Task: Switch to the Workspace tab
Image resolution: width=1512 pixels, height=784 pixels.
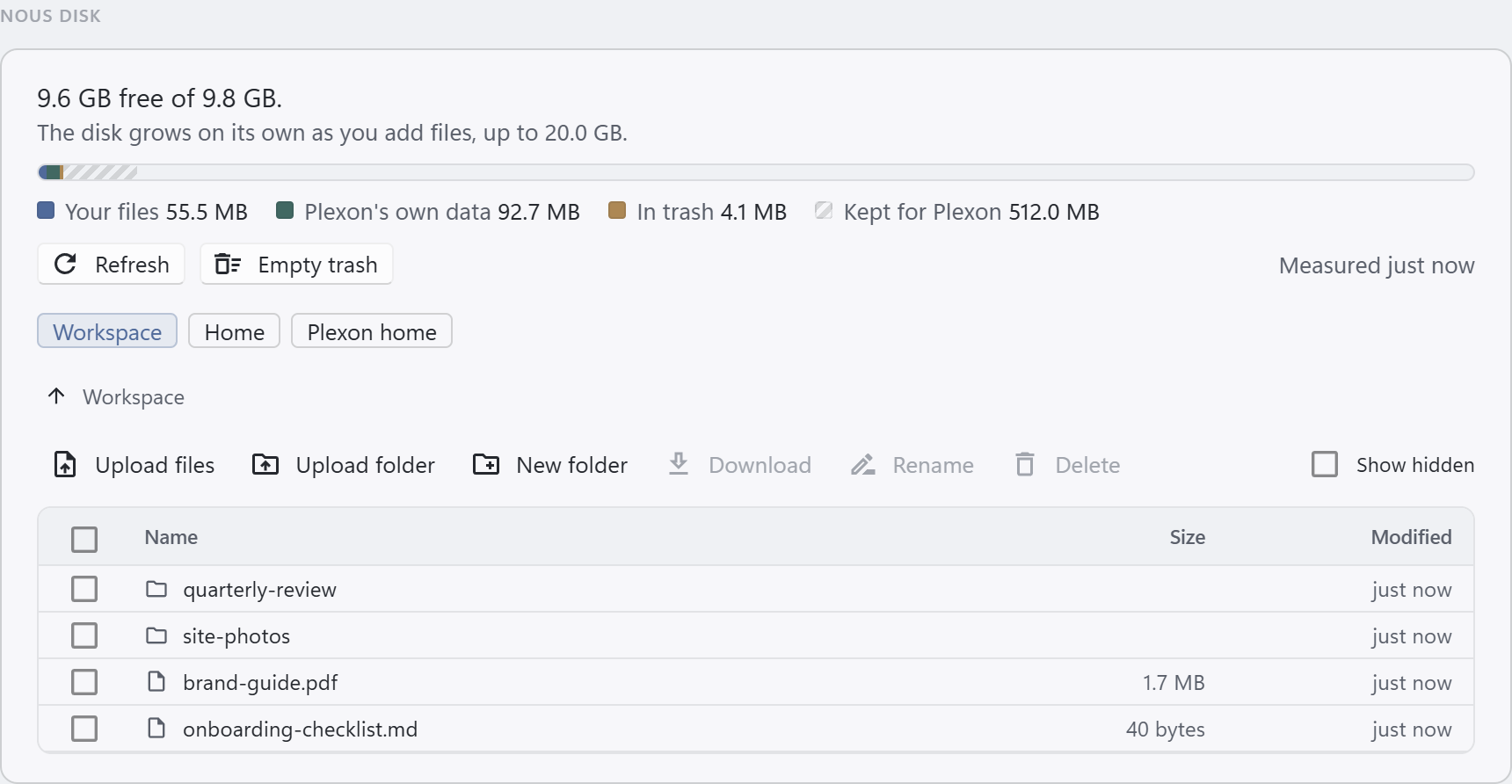Action: (107, 331)
